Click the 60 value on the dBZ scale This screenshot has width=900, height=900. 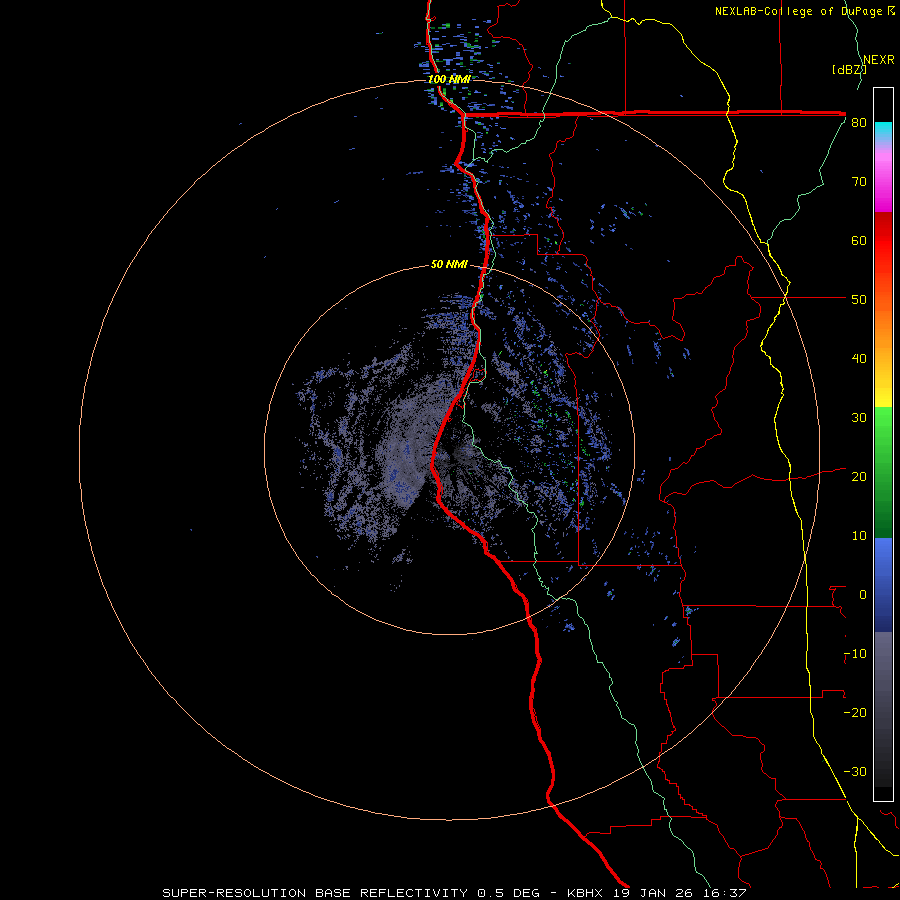click(859, 240)
